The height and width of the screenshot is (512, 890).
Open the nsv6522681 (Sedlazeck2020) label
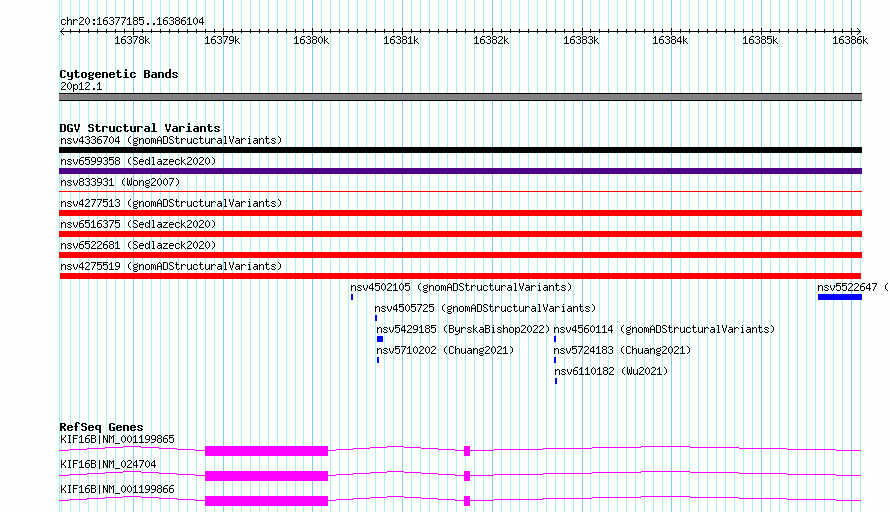coord(138,245)
